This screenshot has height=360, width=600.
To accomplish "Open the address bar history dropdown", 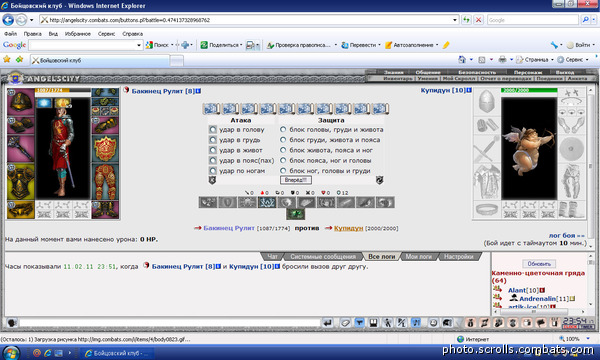I will [x=455, y=20].
